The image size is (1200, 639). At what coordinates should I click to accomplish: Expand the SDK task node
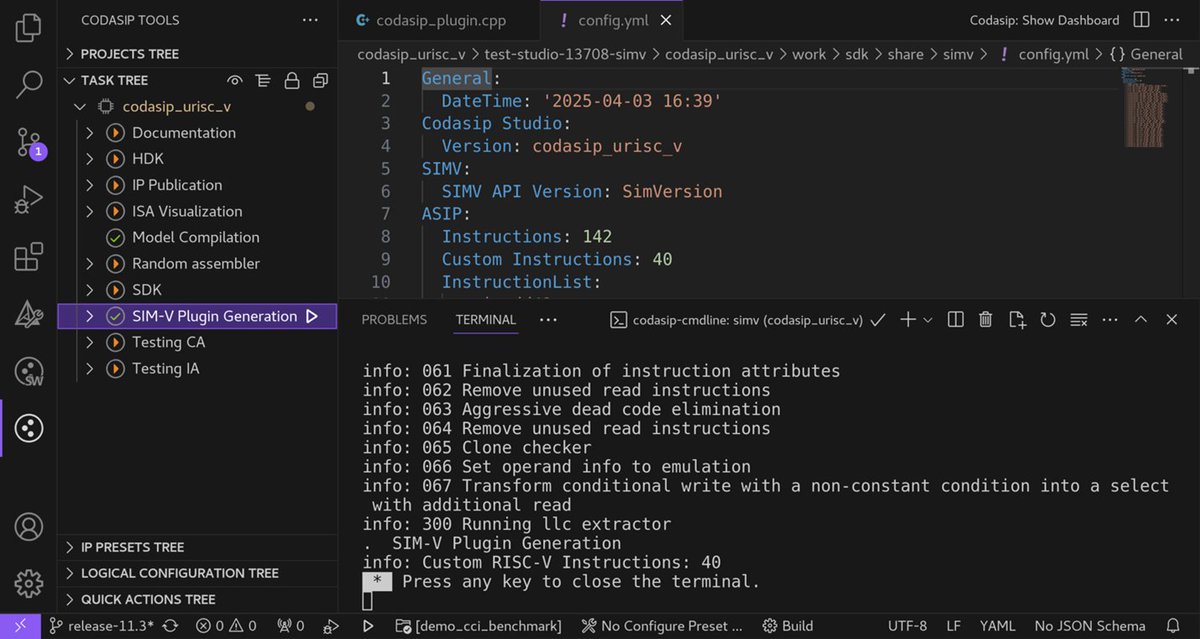pos(90,290)
